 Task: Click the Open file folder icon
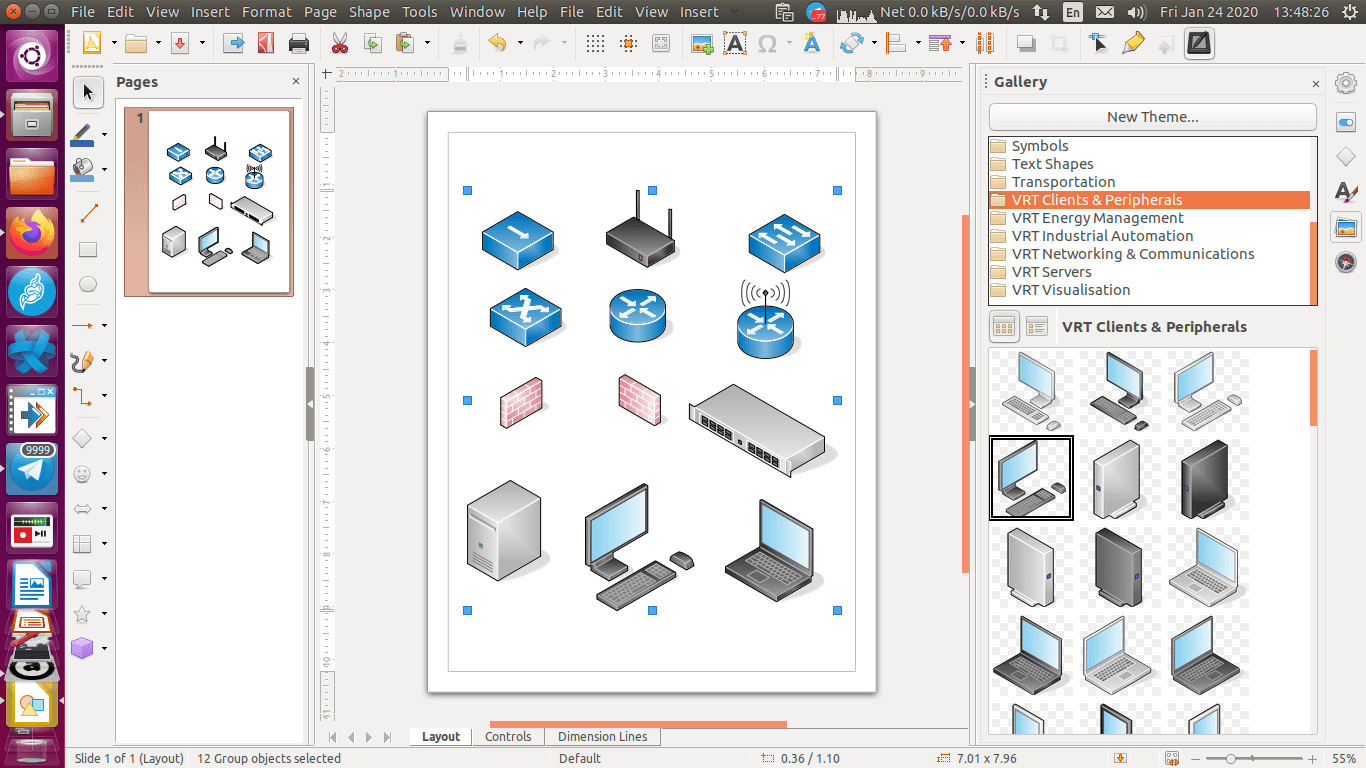click(x=136, y=43)
